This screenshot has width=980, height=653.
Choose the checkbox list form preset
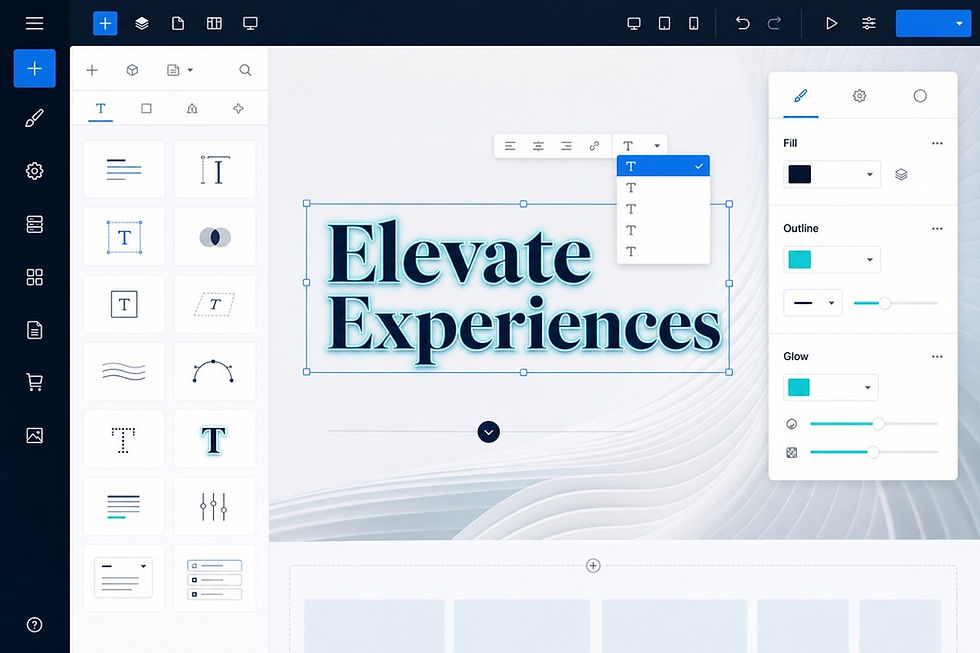click(215, 578)
